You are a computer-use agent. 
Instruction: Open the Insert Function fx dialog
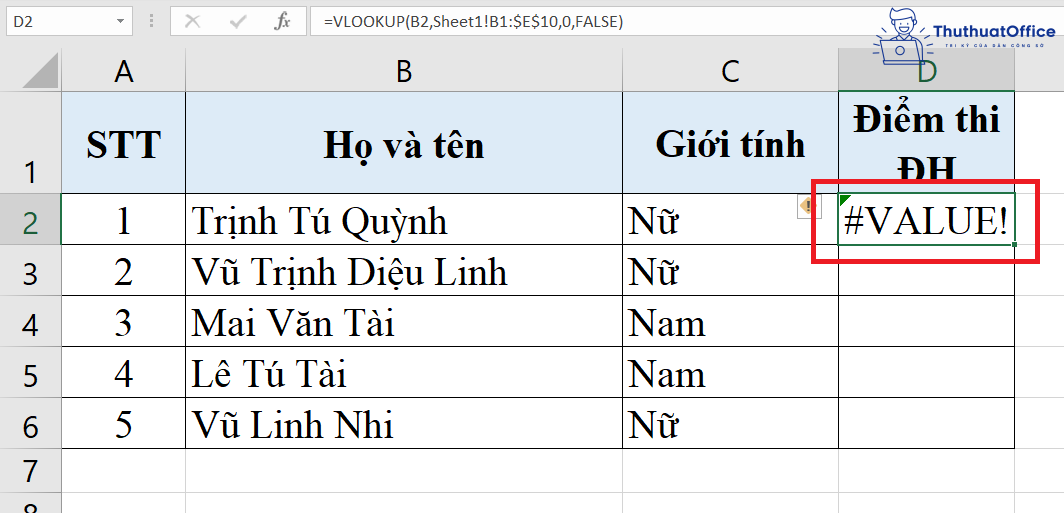283,21
